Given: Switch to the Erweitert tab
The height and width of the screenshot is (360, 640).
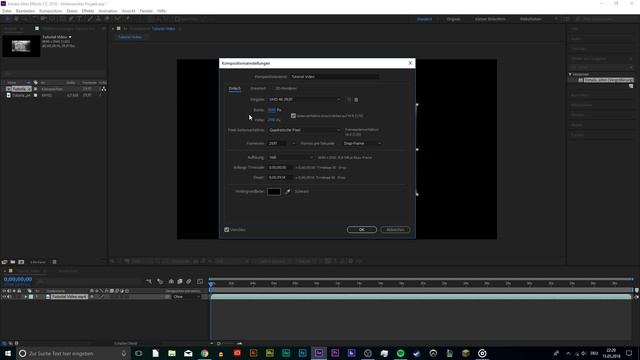Looking at the screenshot, I should [258, 88].
